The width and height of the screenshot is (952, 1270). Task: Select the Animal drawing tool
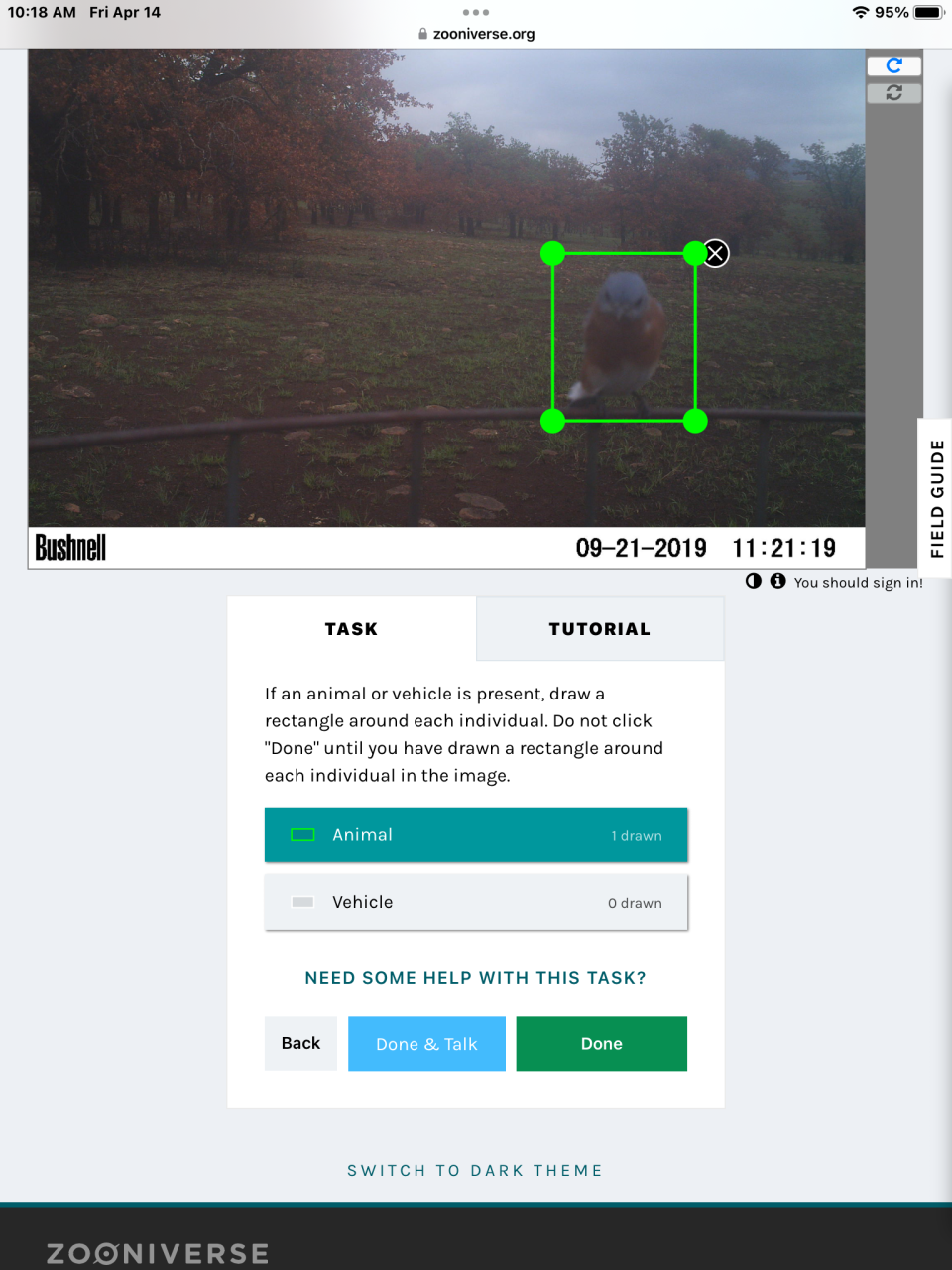[x=476, y=835]
